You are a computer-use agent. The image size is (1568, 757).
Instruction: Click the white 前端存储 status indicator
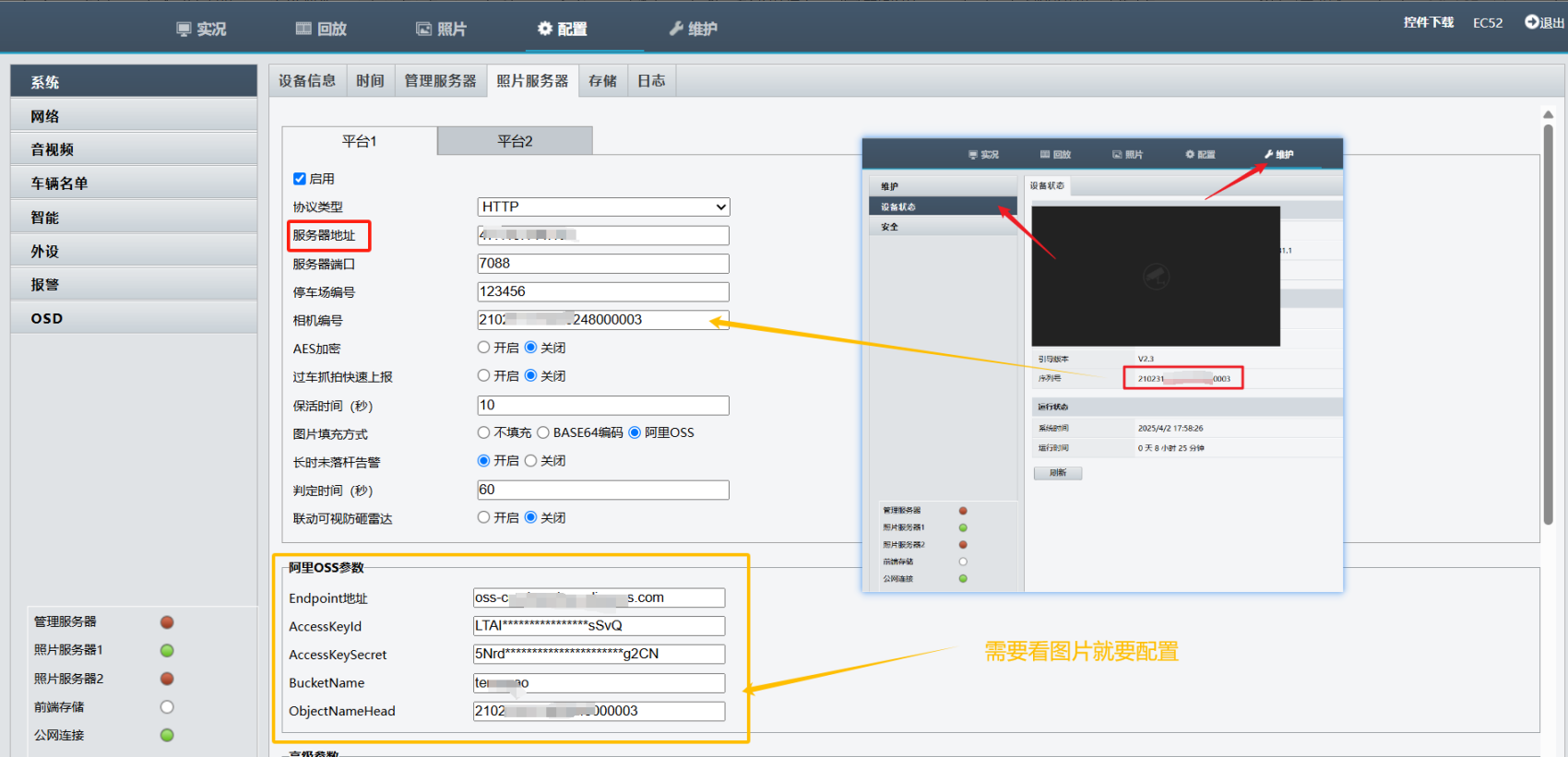click(167, 707)
